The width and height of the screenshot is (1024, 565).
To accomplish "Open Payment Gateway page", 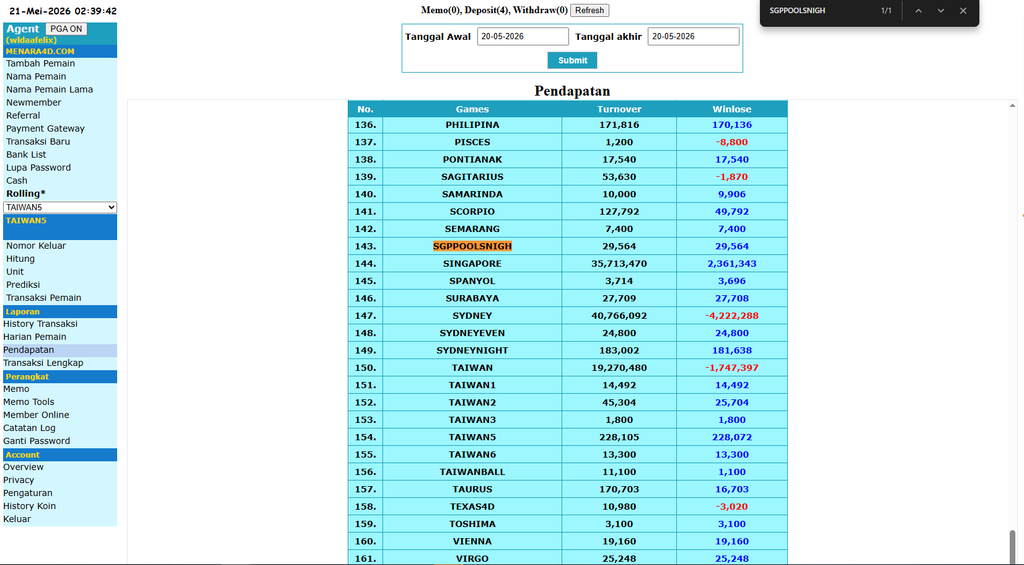I will coord(45,129).
